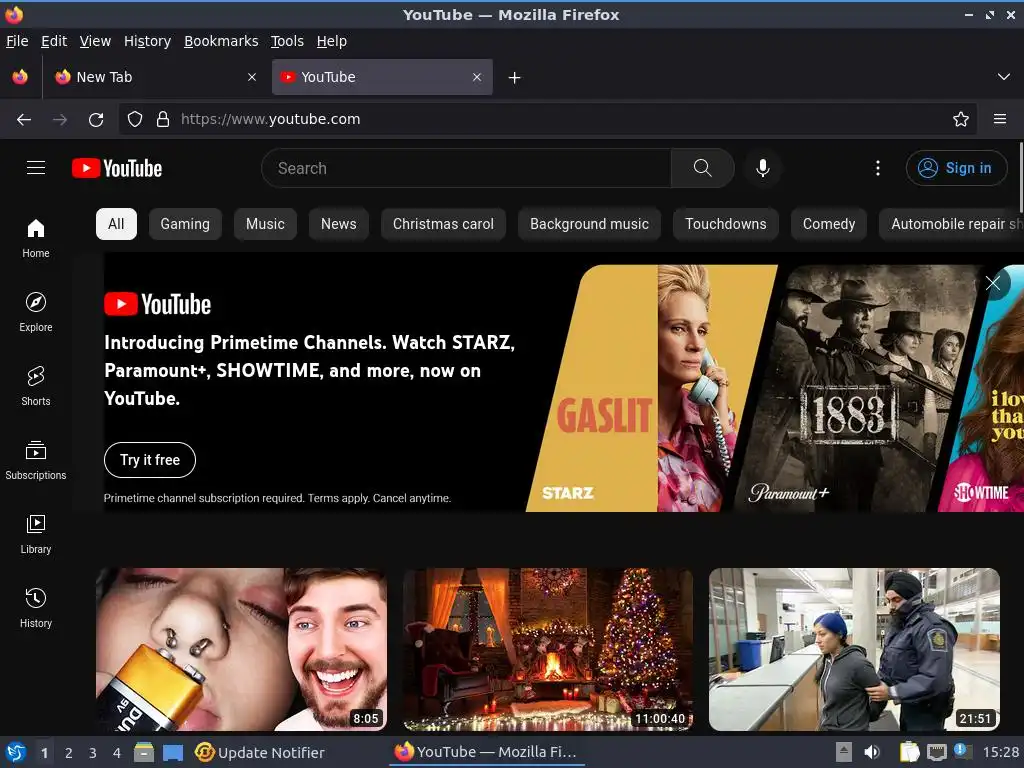Open the volume speaker tray icon
Screen dimensions: 1024x768
[872, 752]
